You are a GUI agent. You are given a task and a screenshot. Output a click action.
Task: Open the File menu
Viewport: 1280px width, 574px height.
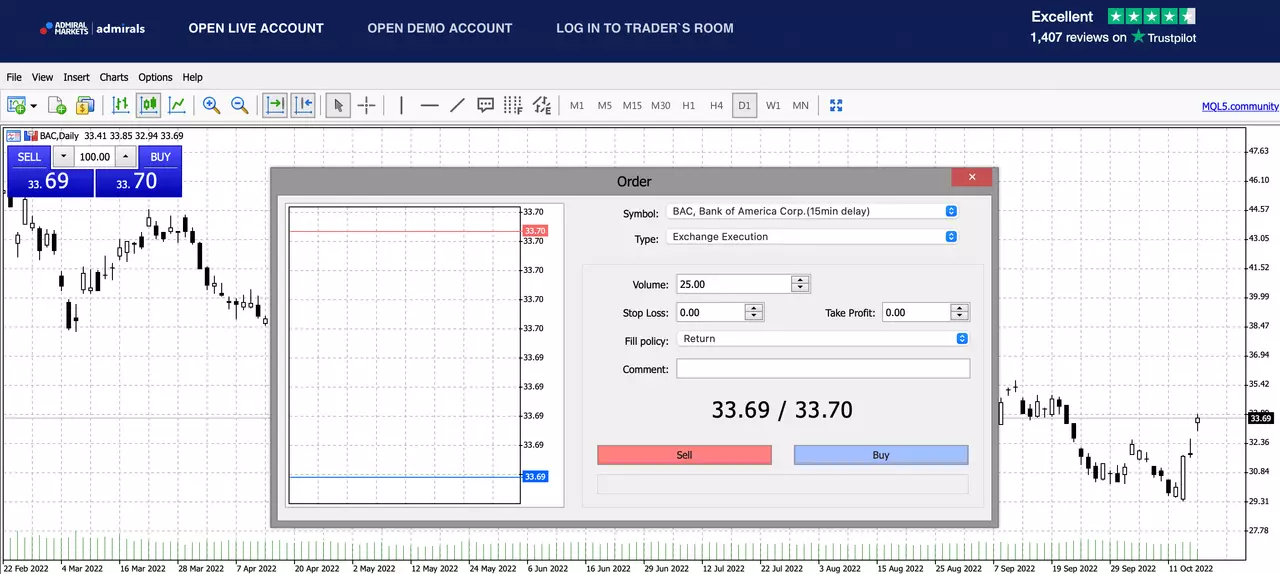14,77
